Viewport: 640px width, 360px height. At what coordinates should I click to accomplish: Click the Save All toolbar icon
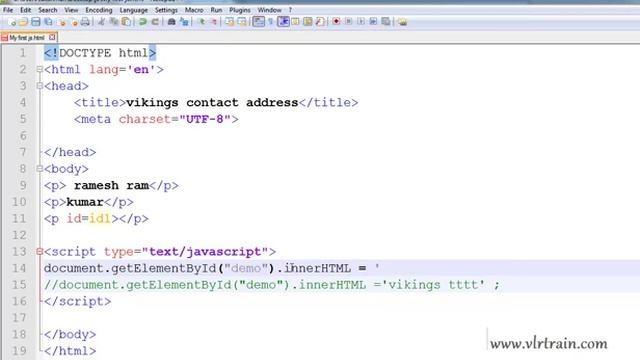coord(48,22)
